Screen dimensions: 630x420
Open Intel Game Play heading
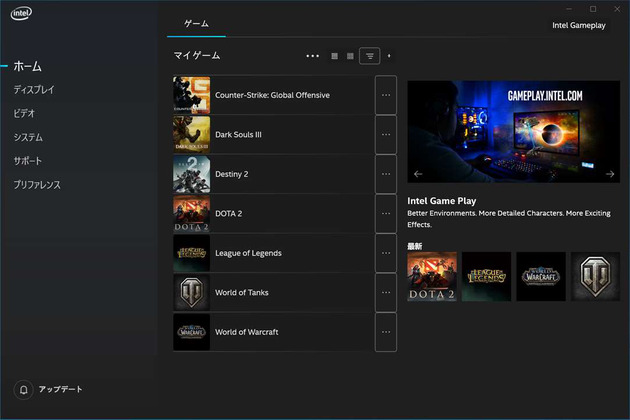(x=442, y=201)
